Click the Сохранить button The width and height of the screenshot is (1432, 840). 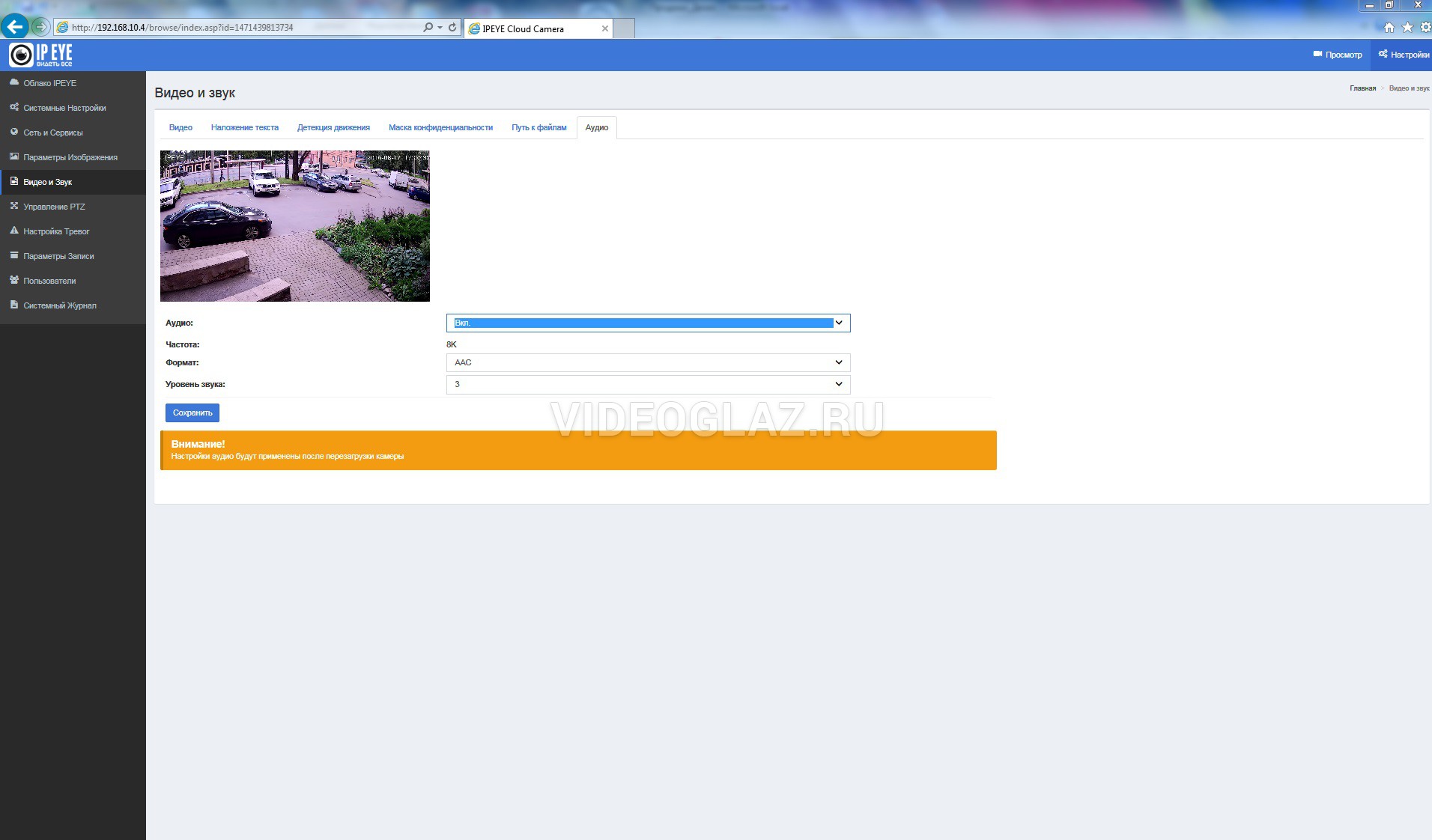192,413
